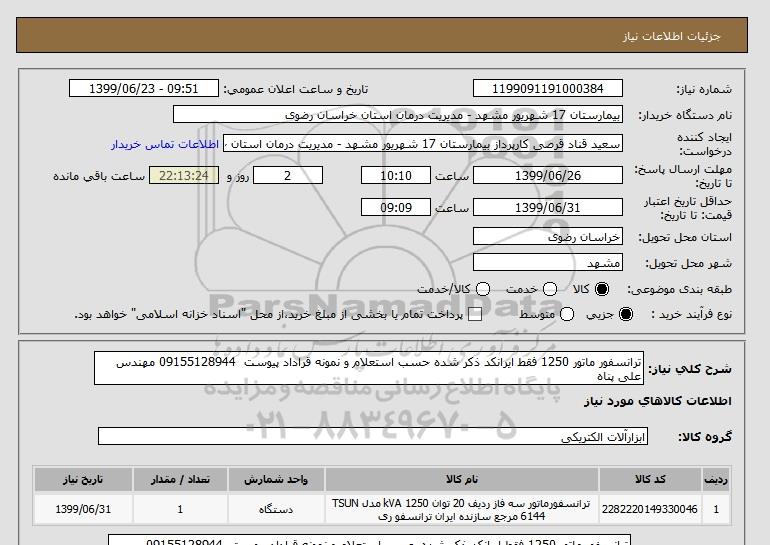
Task: Select the کالا/خدمت radio button
Action: point(483,289)
